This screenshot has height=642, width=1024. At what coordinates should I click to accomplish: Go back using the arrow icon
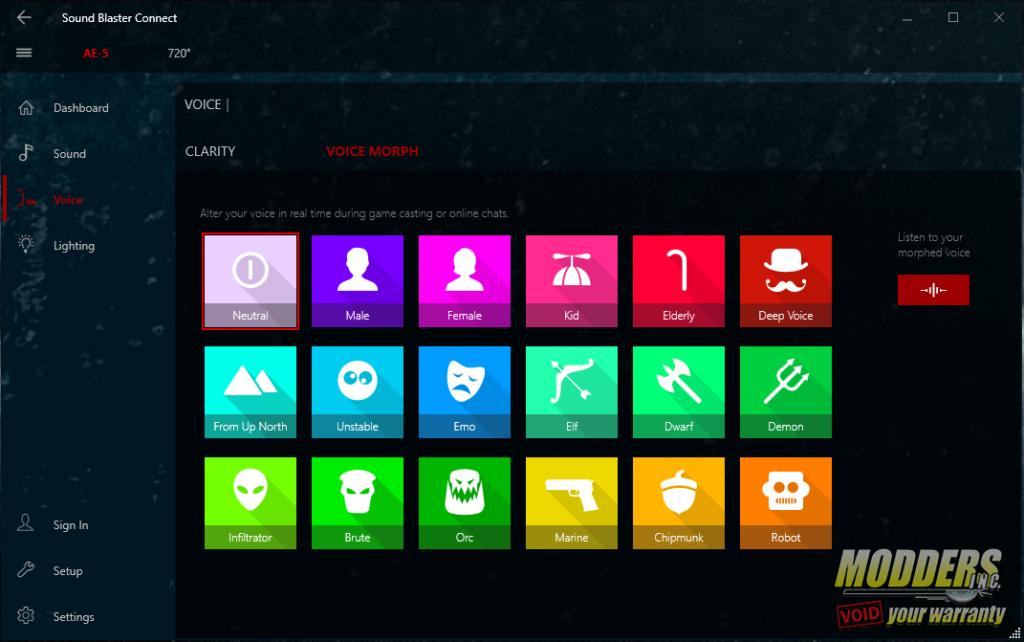pos(24,18)
